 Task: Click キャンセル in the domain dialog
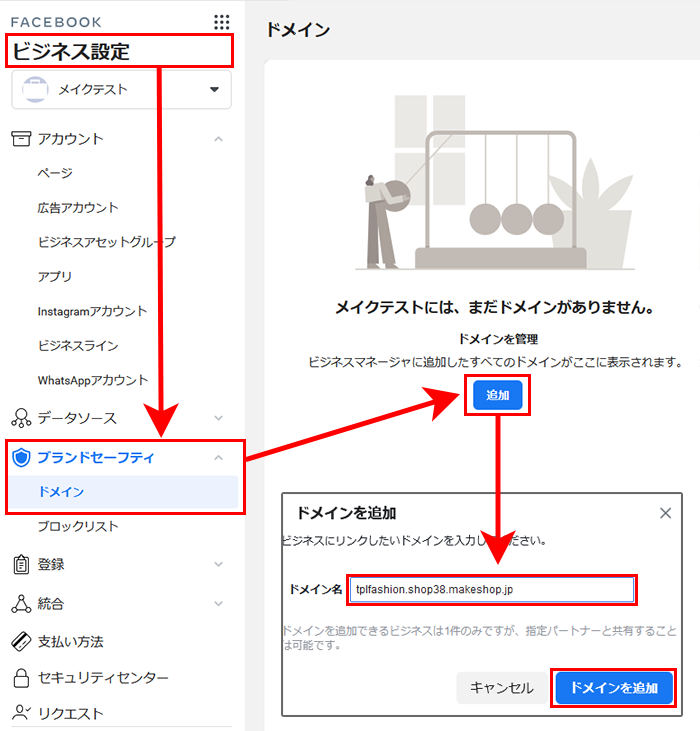point(502,688)
